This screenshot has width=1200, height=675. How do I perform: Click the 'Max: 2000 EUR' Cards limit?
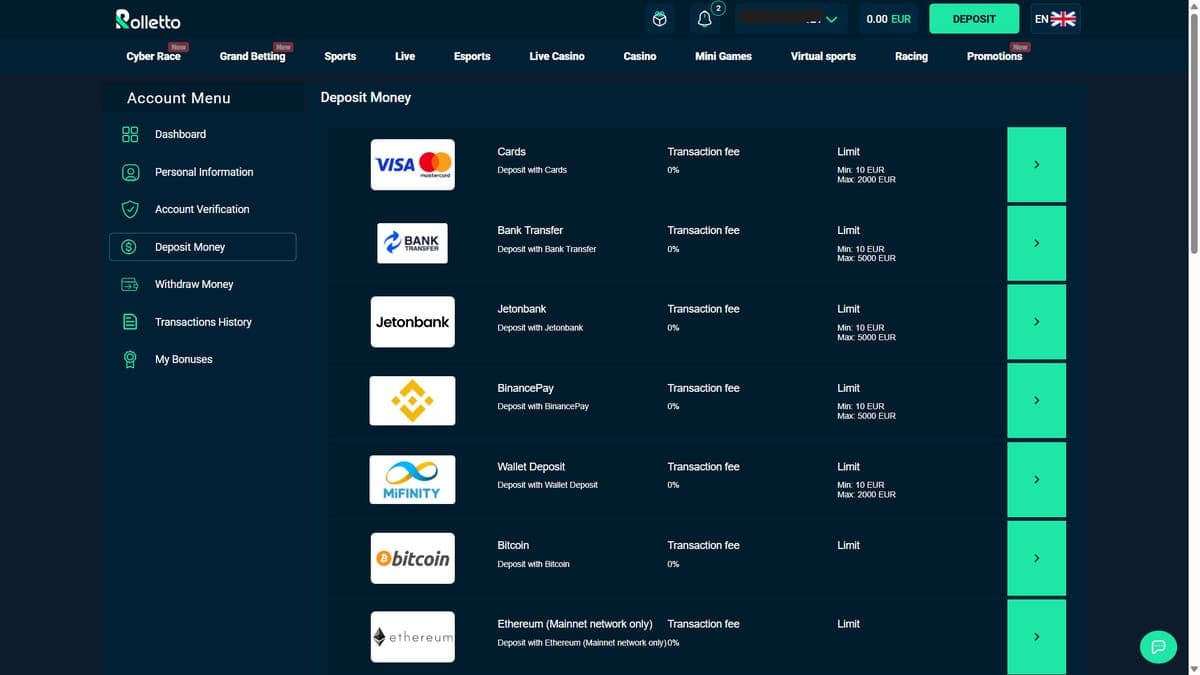coord(866,180)
